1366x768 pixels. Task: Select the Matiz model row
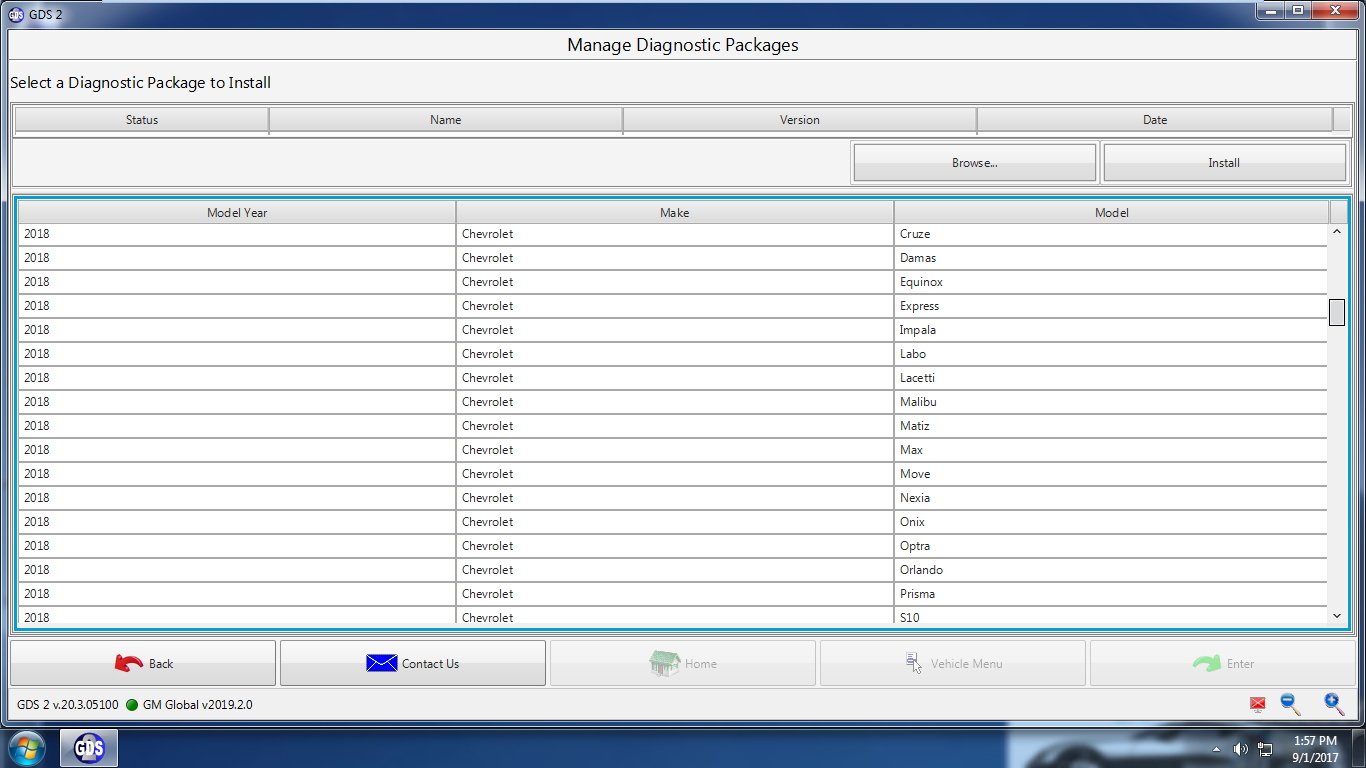(673, 426)
